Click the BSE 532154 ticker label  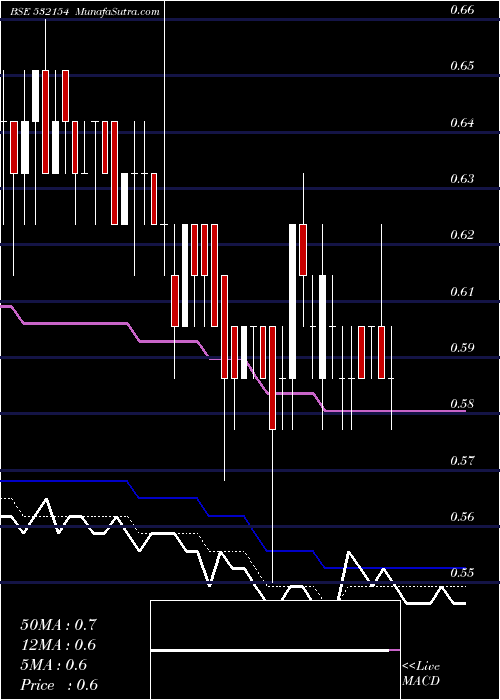tap(41, 12)
